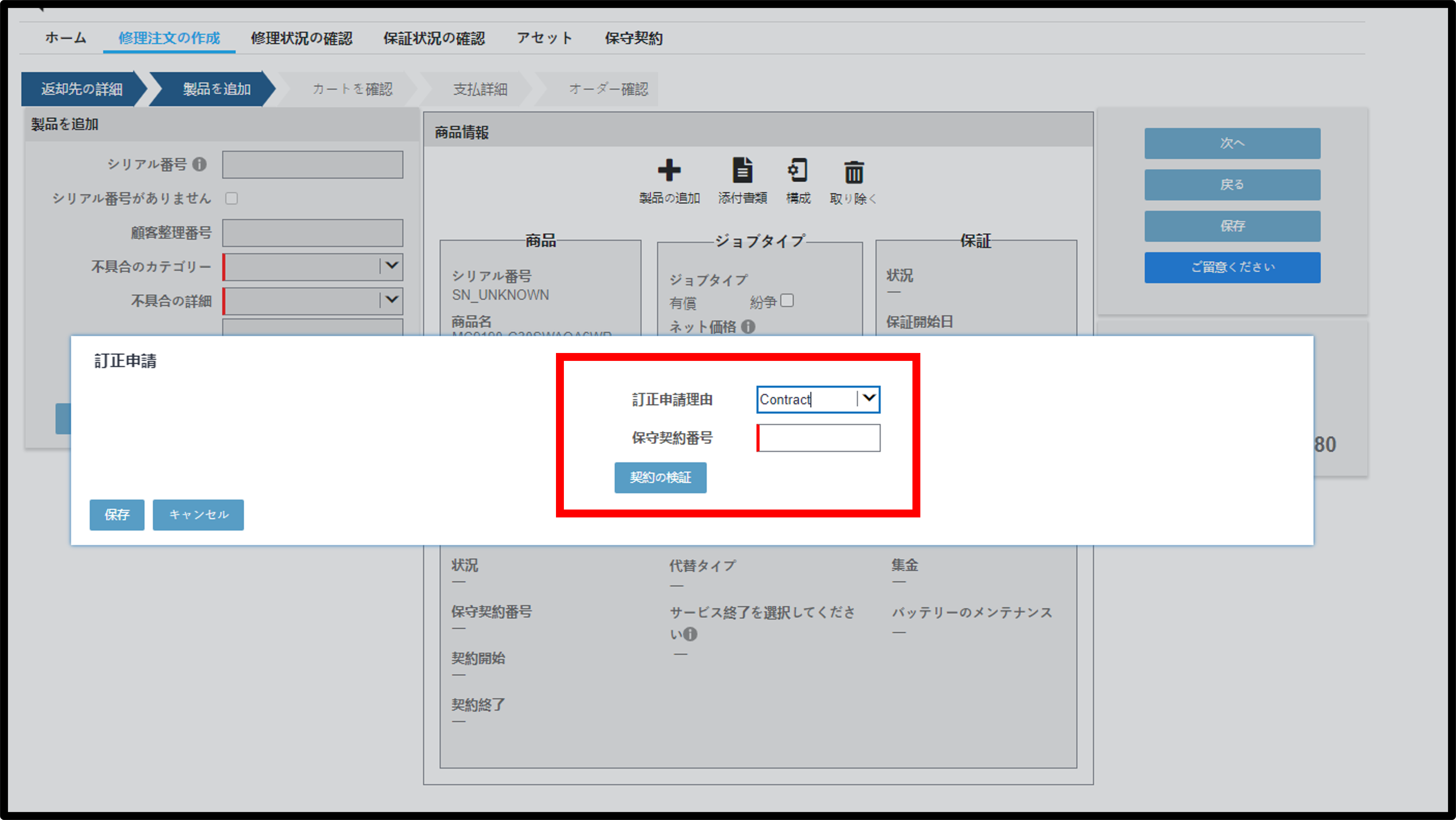Click info icon after サービス終了を選択してください
Viewport: 1456px width, 820px height.
coord(690,634)
